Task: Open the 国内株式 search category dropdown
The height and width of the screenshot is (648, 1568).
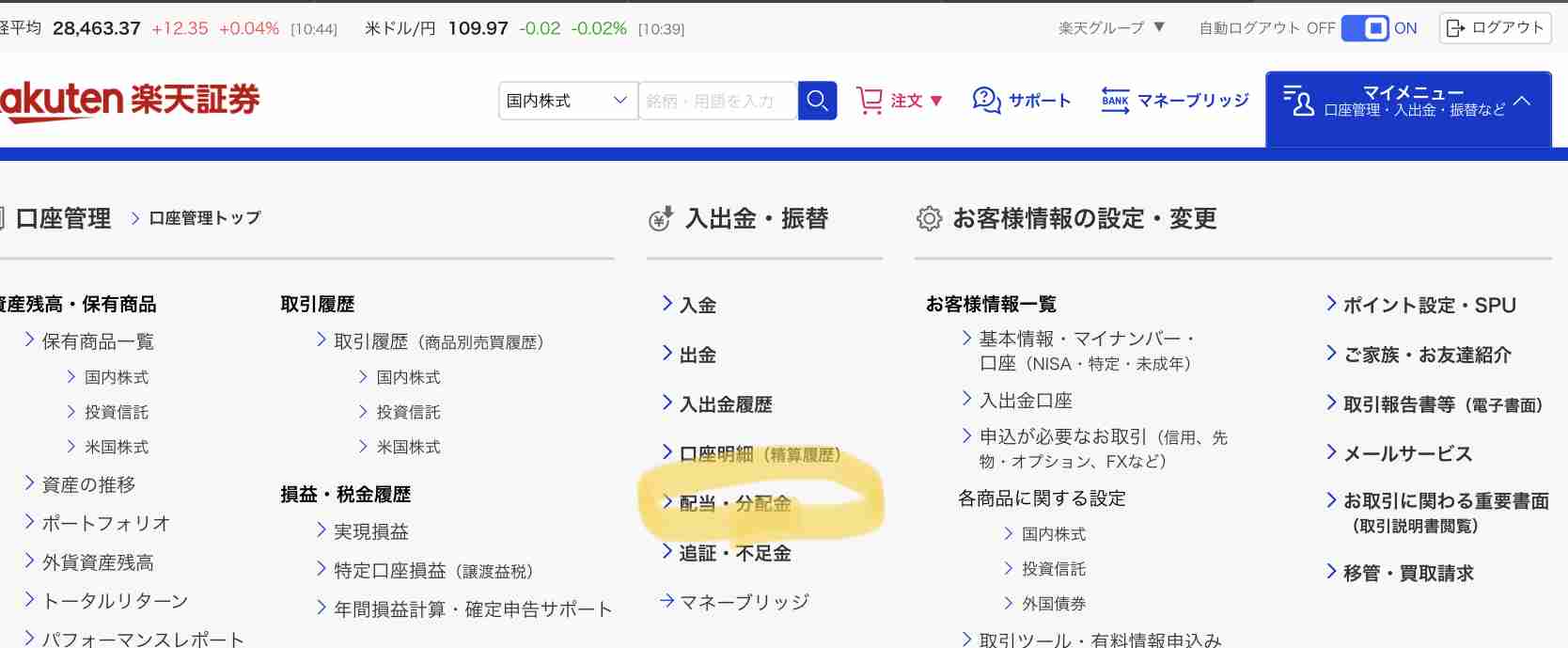Action: point(567,101)
